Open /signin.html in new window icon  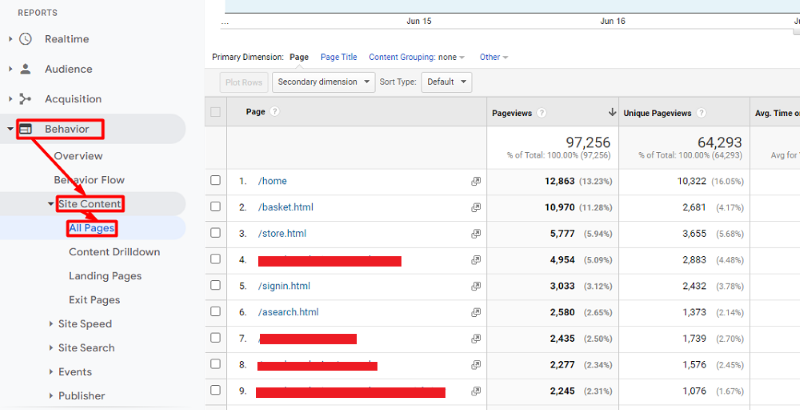476,286
